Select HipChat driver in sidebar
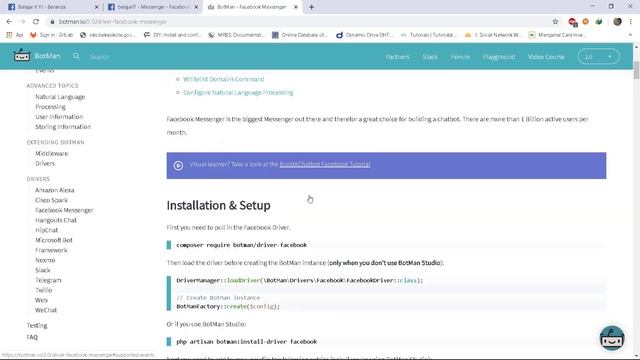Screen dimensions: 640x360 tap(47, 230)
